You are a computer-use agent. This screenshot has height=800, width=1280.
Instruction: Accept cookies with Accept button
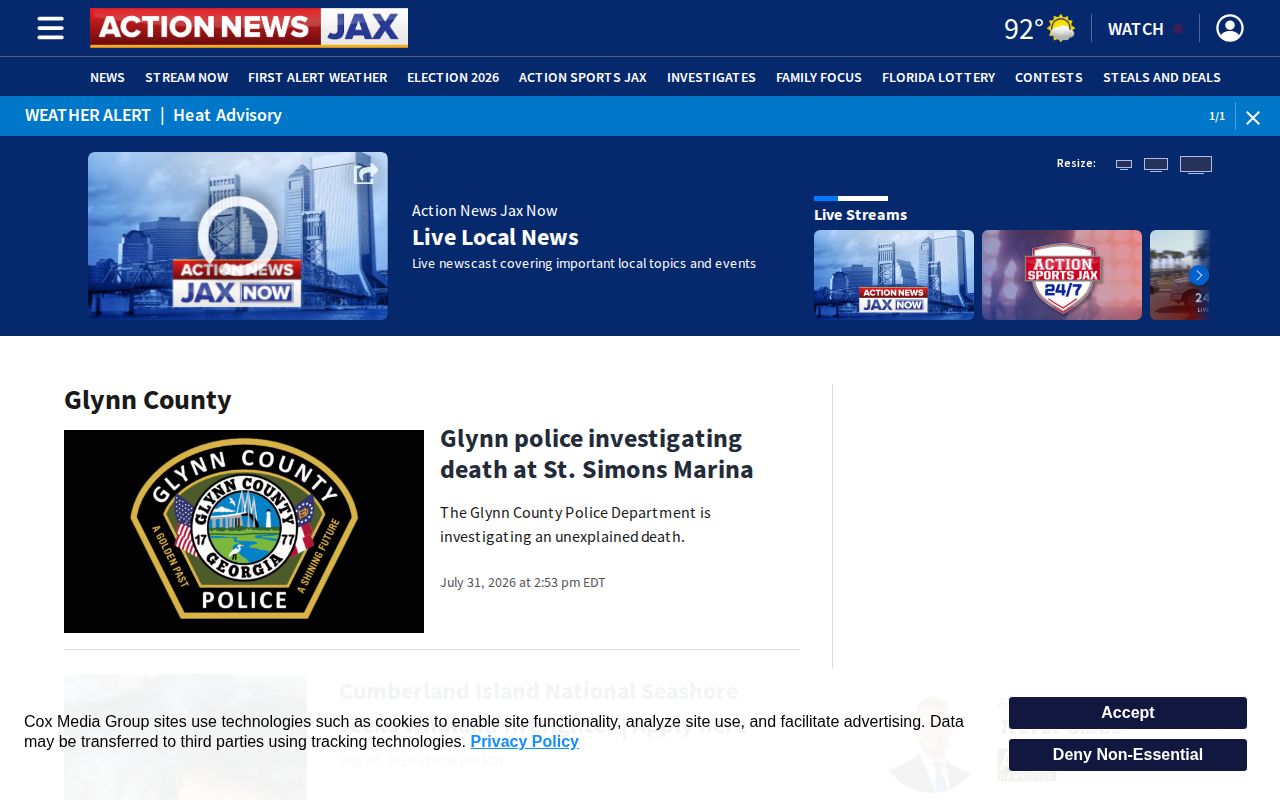[x=1128, y=713]
